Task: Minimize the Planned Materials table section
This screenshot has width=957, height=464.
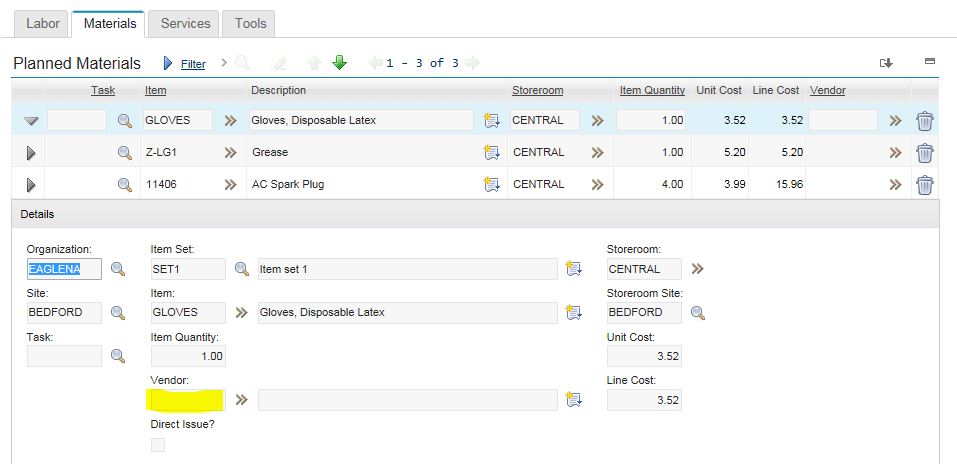Action: (930, 61)
